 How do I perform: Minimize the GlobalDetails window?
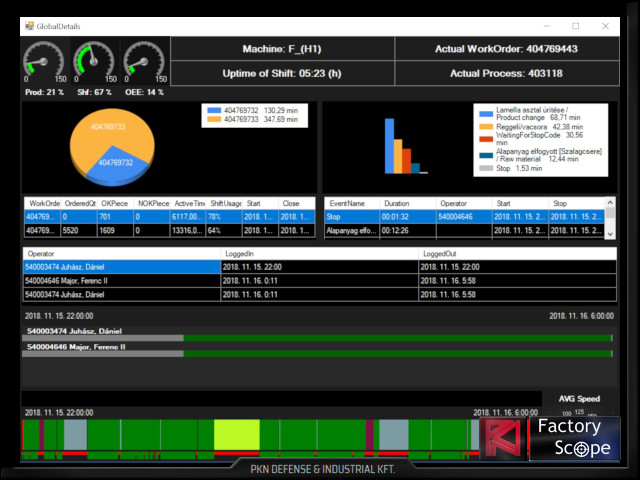[547, 26]
